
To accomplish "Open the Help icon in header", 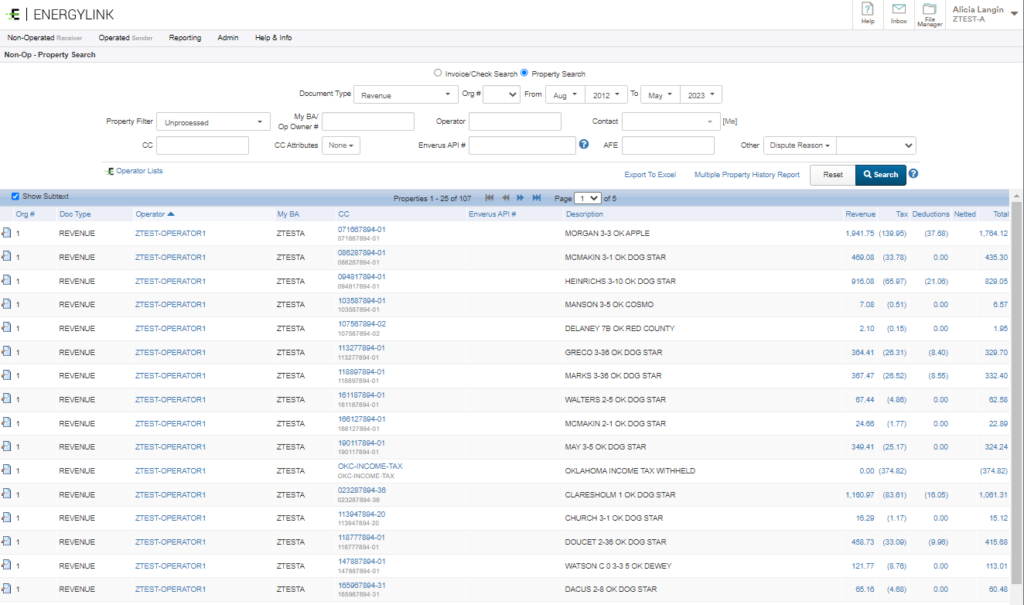I will click(867, 10).
